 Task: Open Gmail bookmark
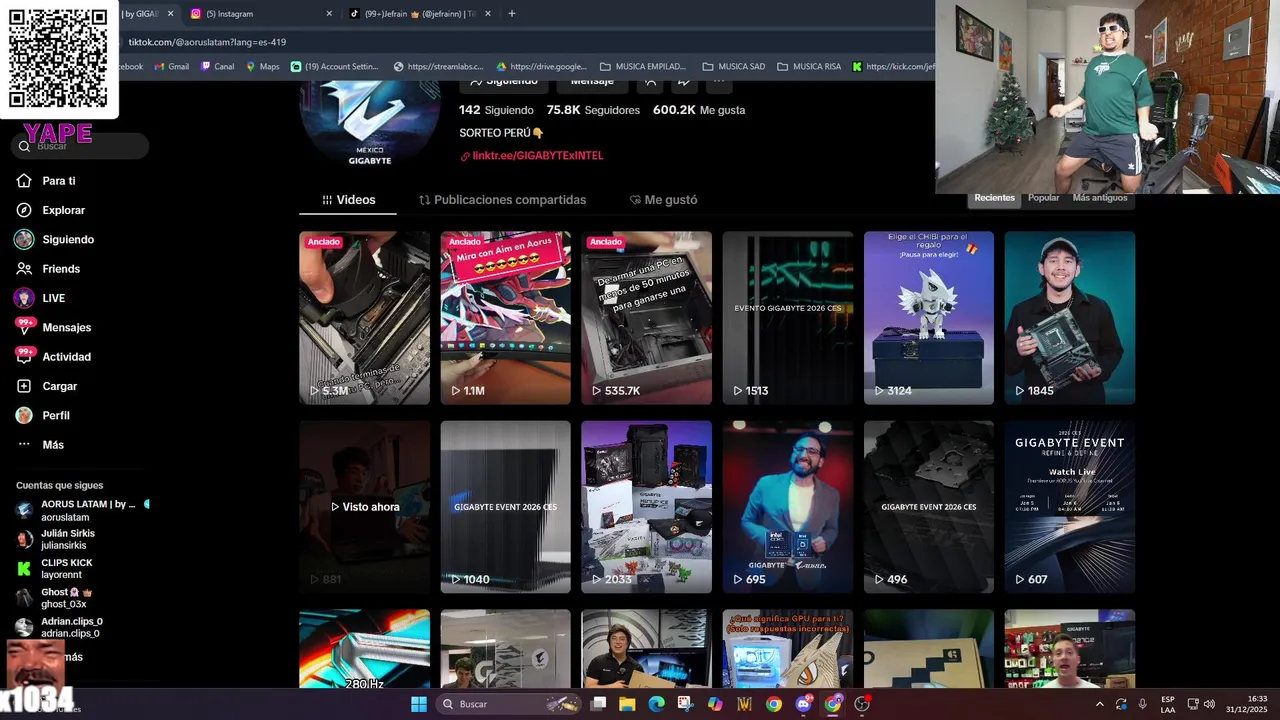point(172,67)
